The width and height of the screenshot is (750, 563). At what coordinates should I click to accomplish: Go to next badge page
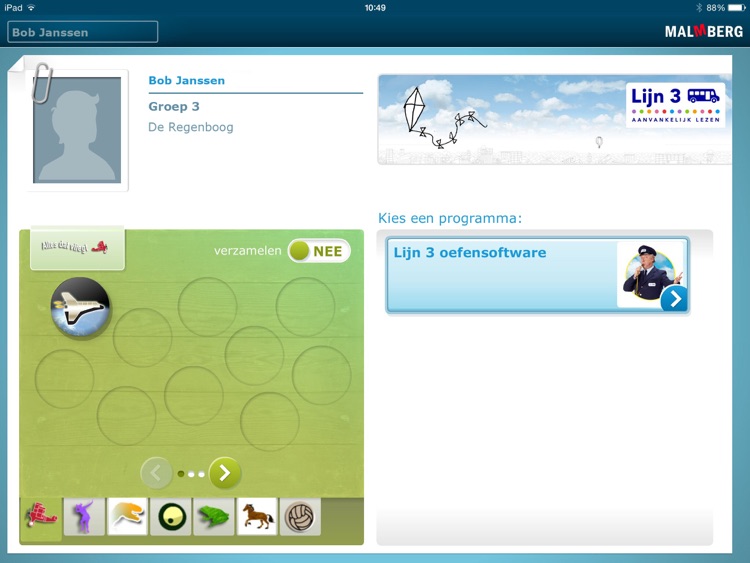pyautogui.click(x=225, y=473)
